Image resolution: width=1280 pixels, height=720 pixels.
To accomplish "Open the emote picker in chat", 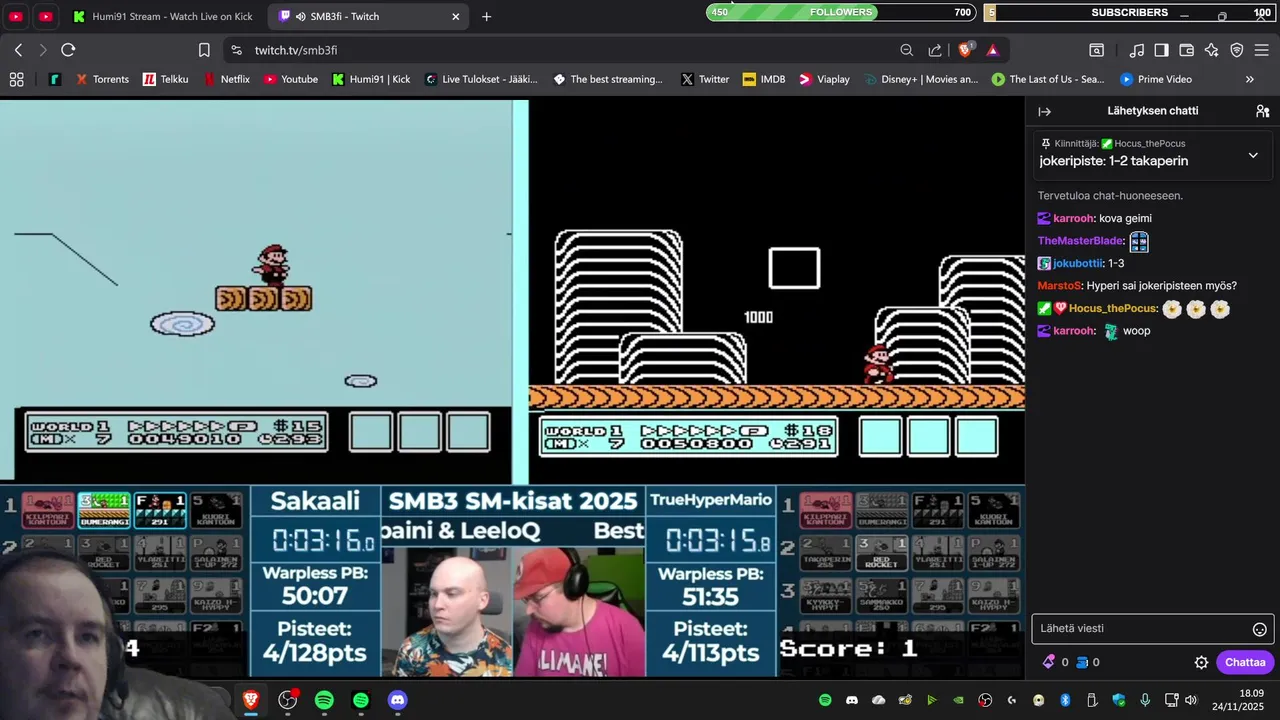I will [x=1260, y=629].
